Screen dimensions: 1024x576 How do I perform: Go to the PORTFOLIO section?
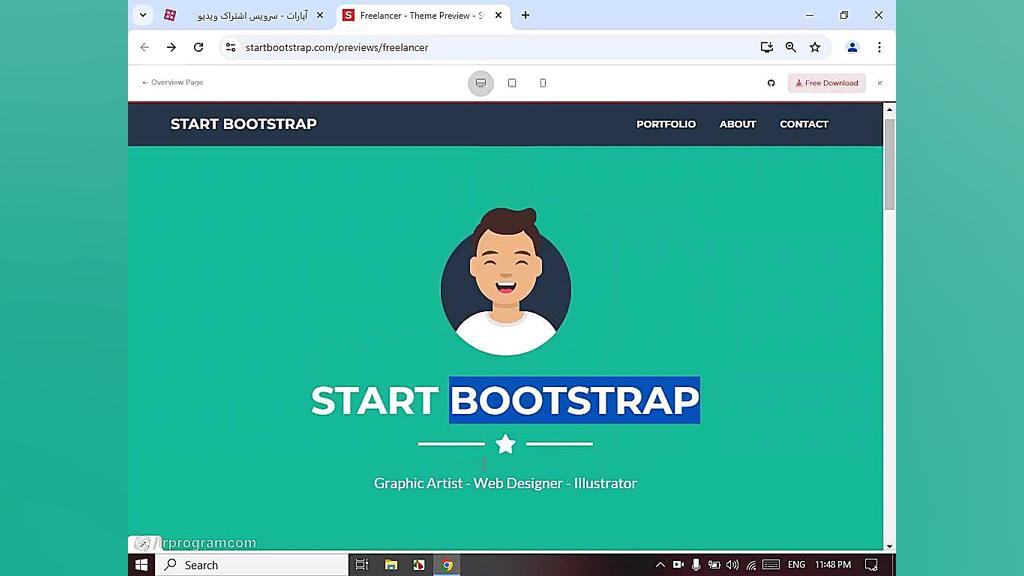tap(666, 124)
